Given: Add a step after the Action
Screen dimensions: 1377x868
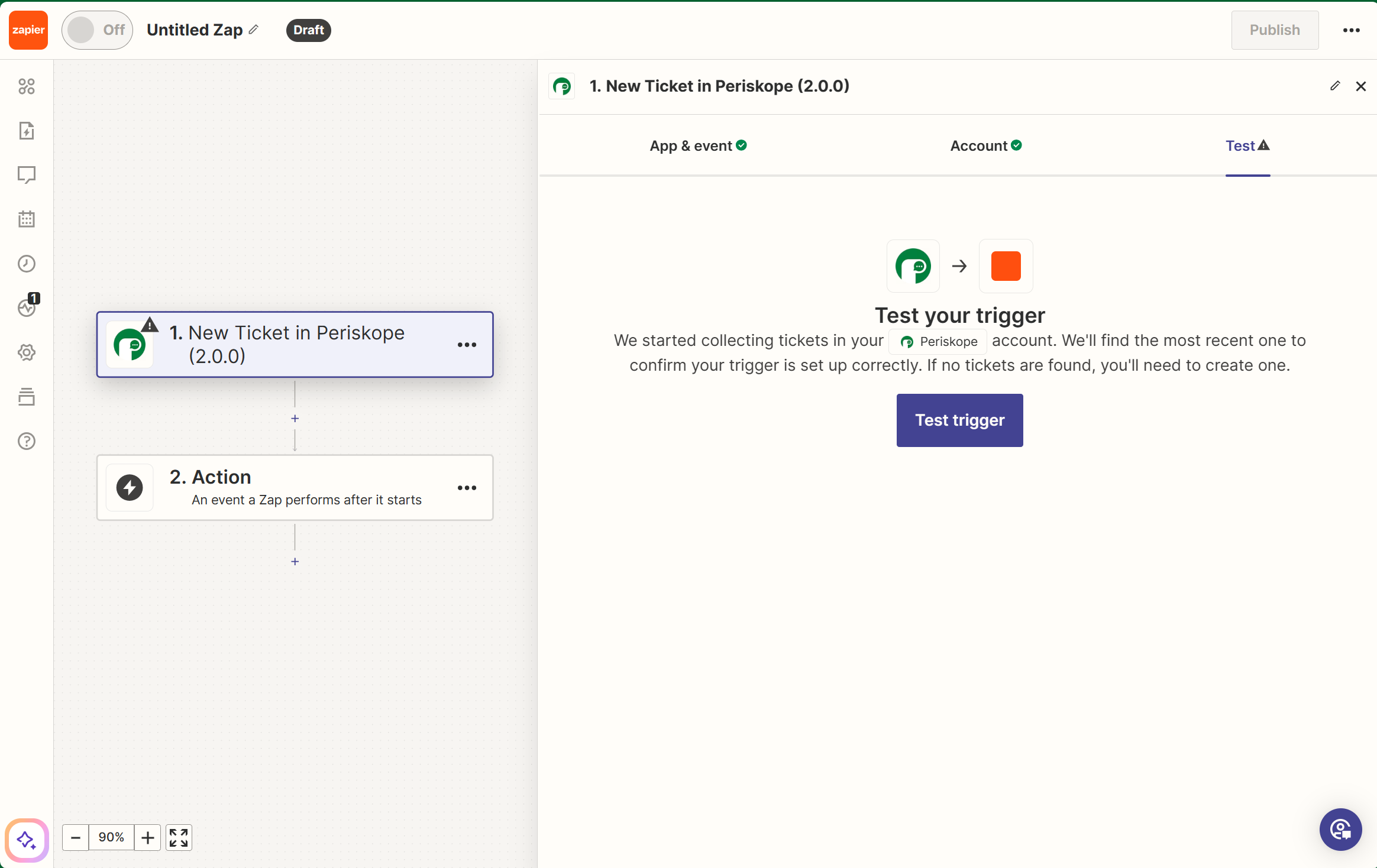Looking at the screenshot, I should [x=295, y=562].
